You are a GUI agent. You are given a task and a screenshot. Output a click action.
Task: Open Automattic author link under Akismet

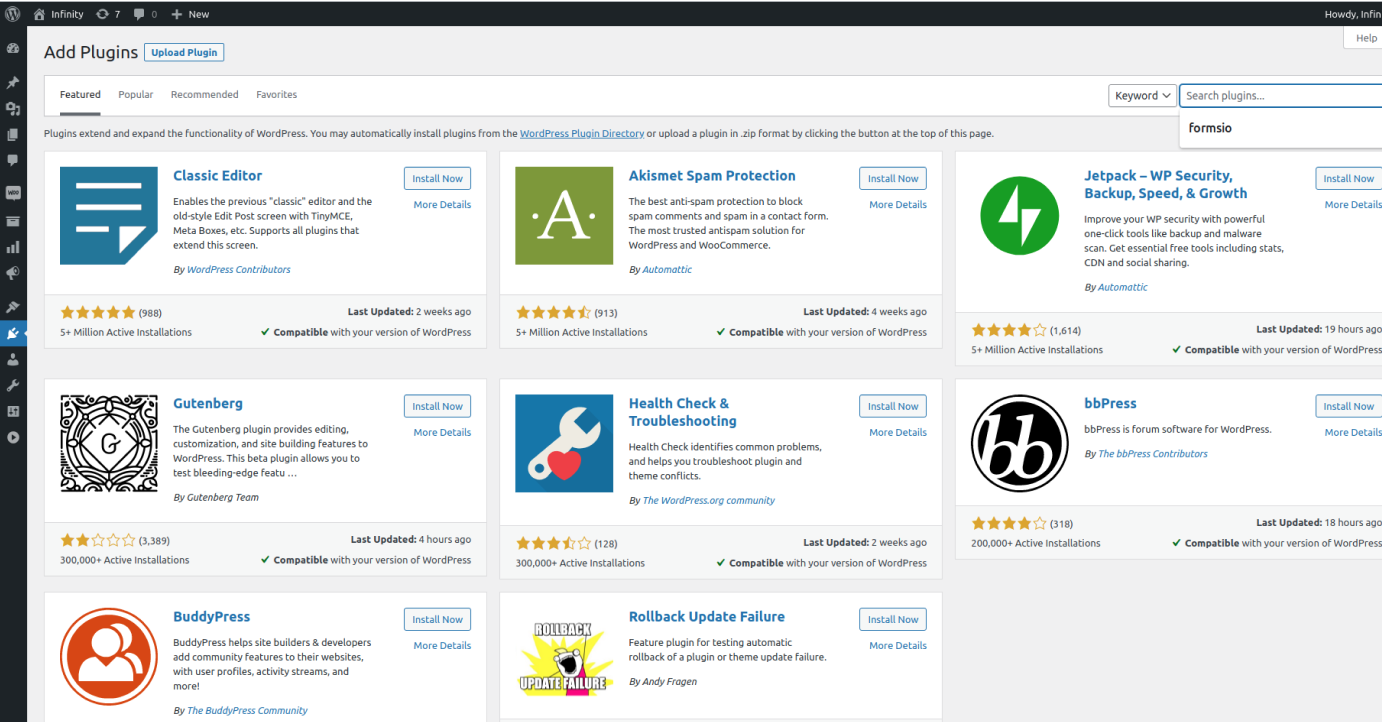pos(667,269)
